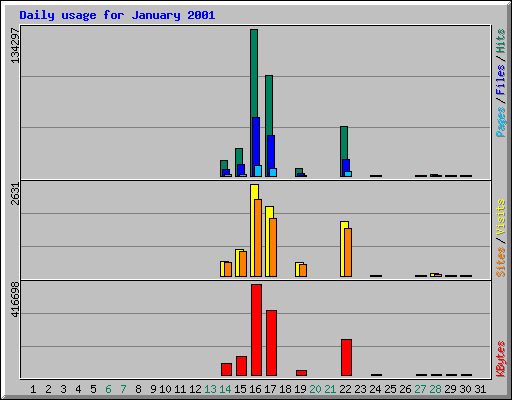The height and width of the screenshot is (400, 512).
Task: Click day label 22 on the x-axis
Action: 345,389
